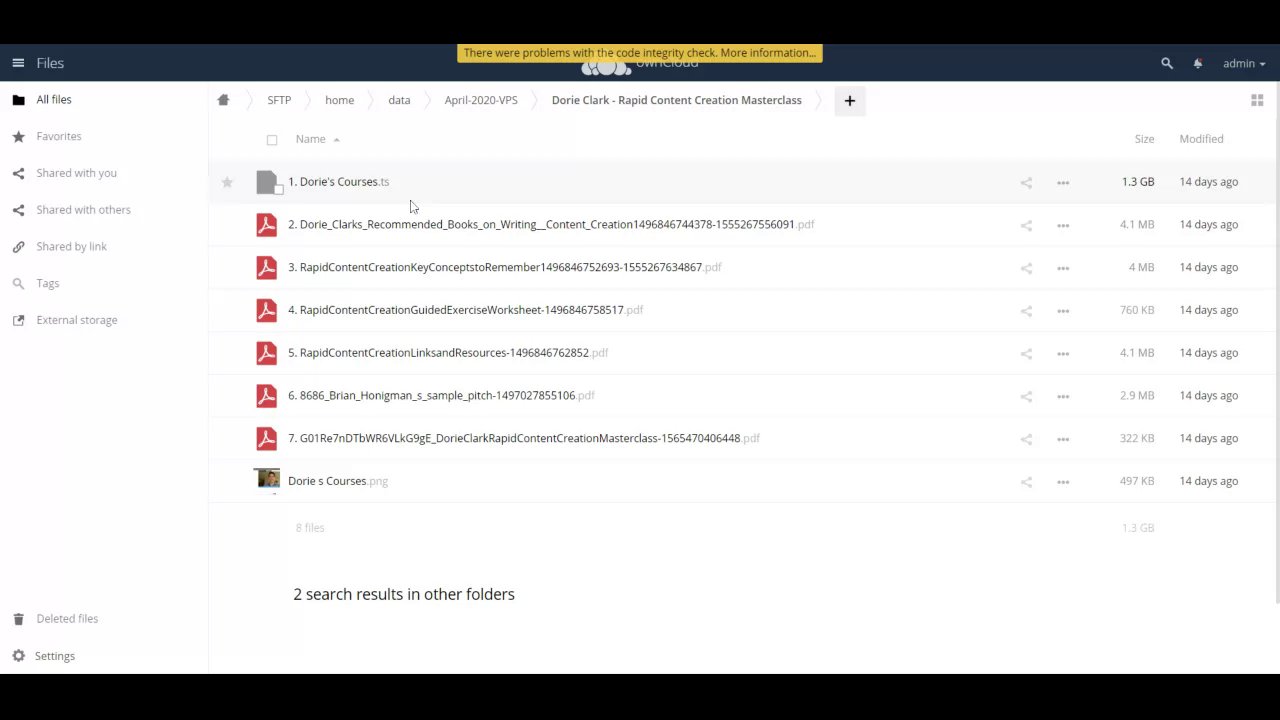This screenshot has width=1280, height=720.
Task: Open RapidContentCreationGuidedExerciseWorksheet PDF
Action: (465, 310)
